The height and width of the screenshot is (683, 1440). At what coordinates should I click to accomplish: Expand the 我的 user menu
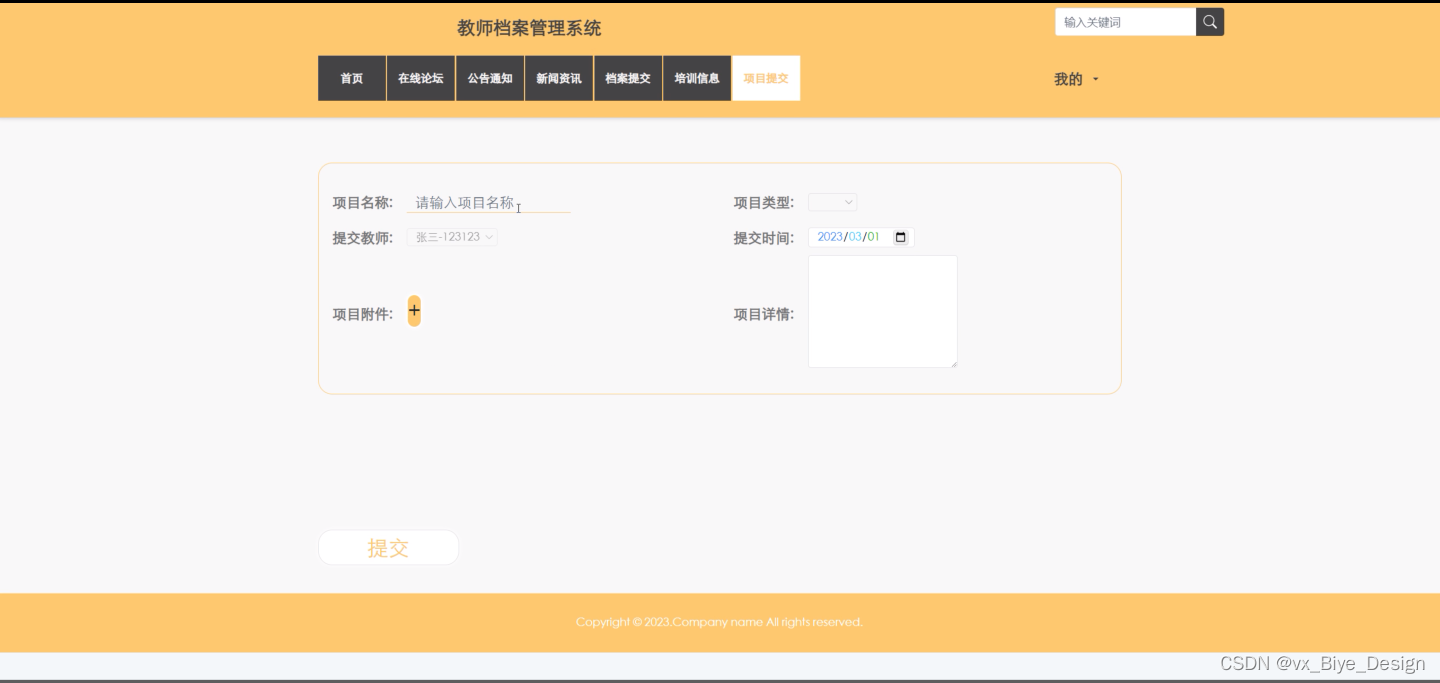(x=1076, y=79)
